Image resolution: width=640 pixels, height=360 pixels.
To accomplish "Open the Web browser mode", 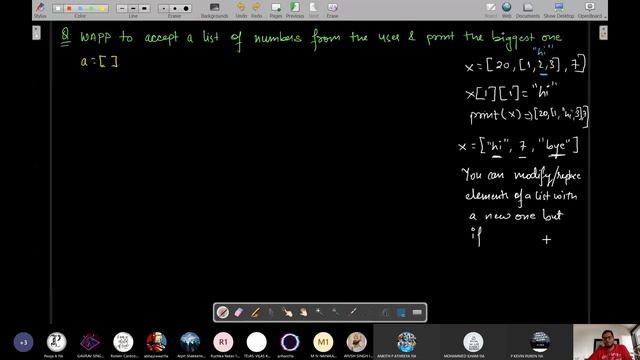I will coord(507,10).
